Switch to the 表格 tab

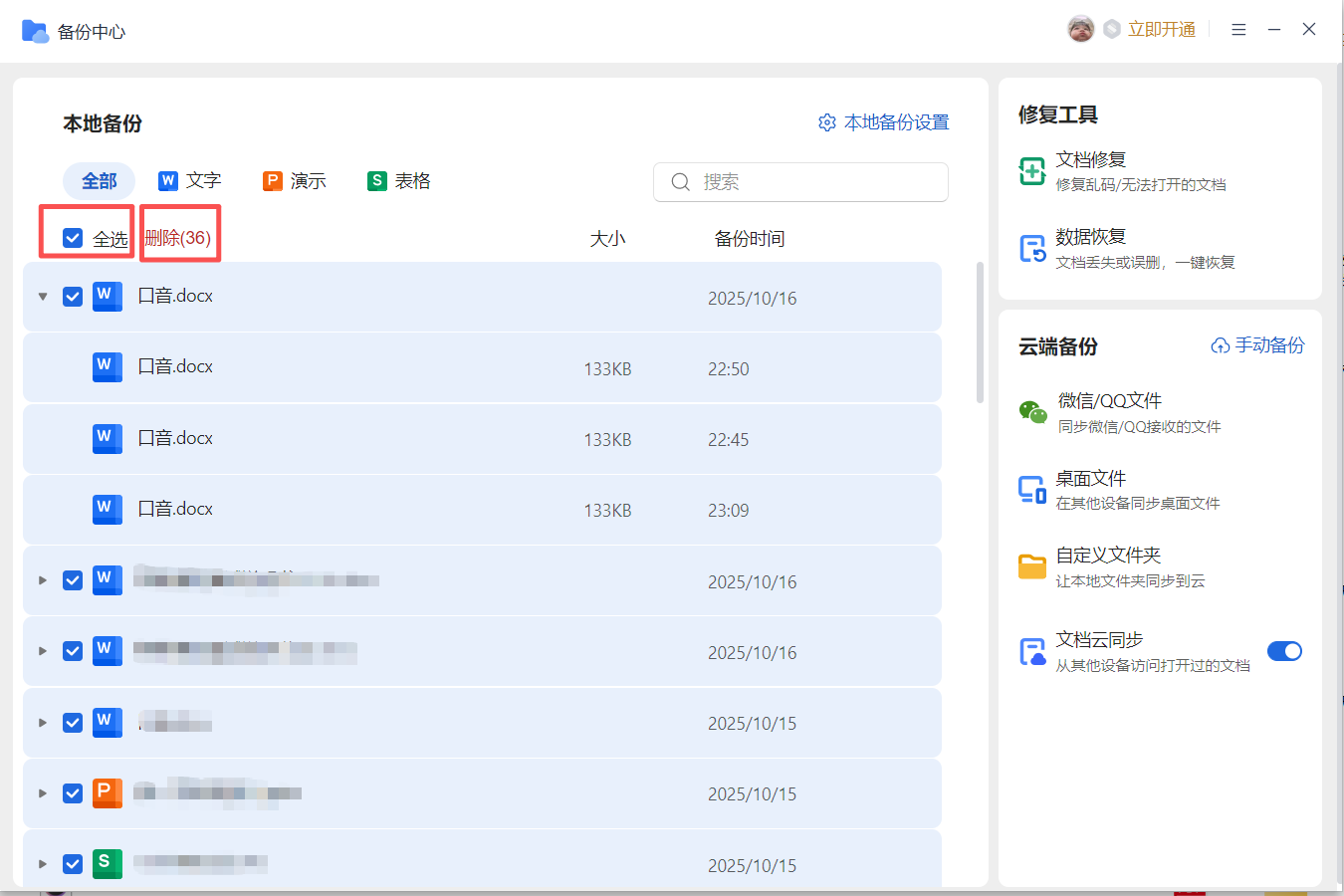[399, 181]
